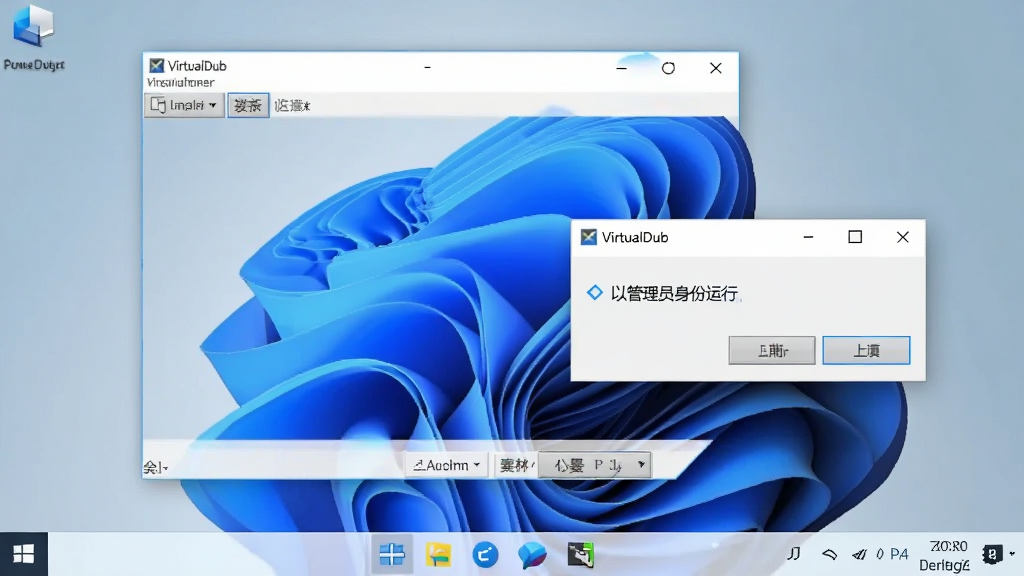Click the '以管理员身份运行' text in dialog
Image resolution: width=1024 pixels, height=576 pixels.
pyautogui.click(x=674, y=293)
